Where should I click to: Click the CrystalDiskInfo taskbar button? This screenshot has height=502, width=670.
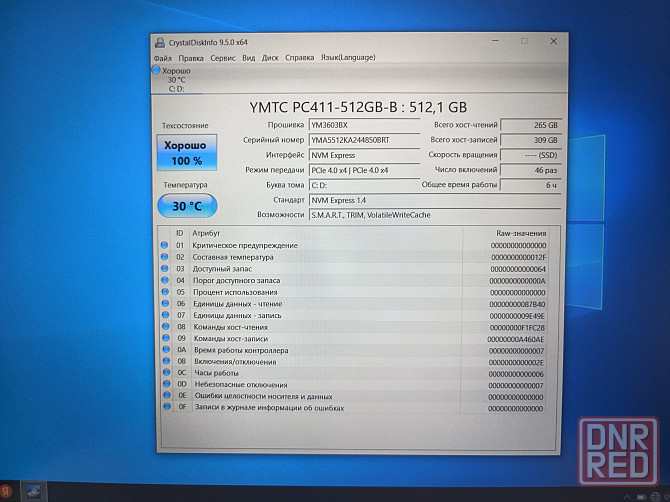(x=33, y=492)
